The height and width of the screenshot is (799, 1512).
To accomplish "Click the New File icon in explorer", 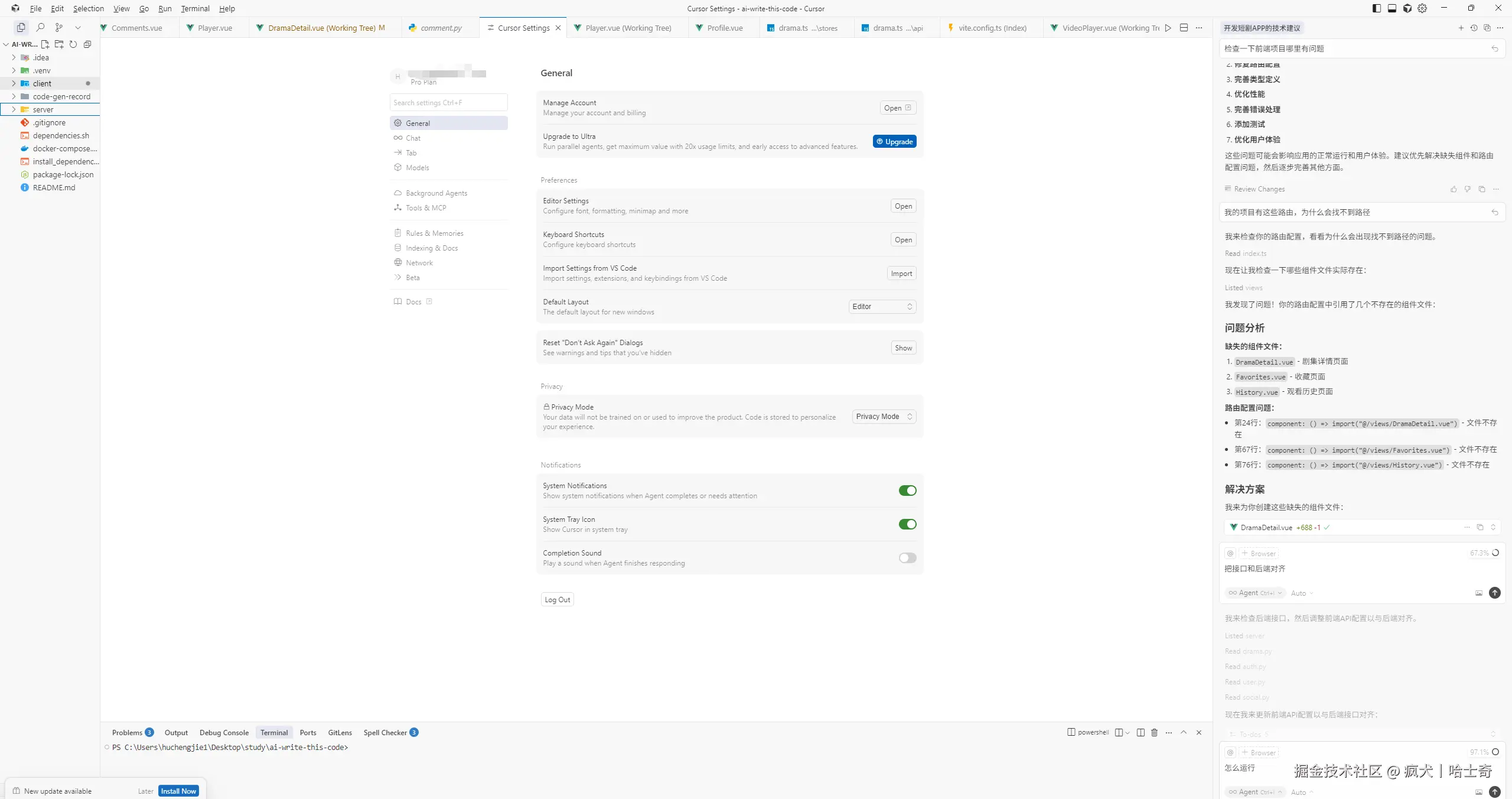I will click(45, 44).
